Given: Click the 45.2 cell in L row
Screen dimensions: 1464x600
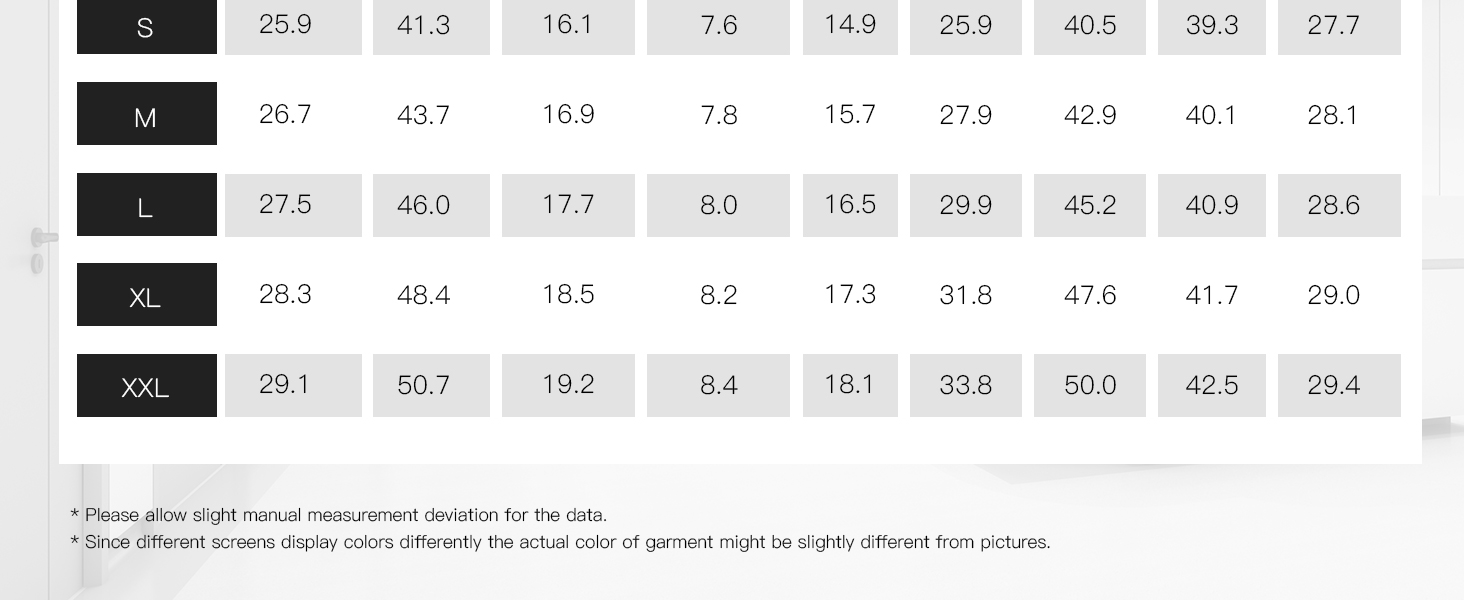Looking at the screenshot, I should point(1090,205).
